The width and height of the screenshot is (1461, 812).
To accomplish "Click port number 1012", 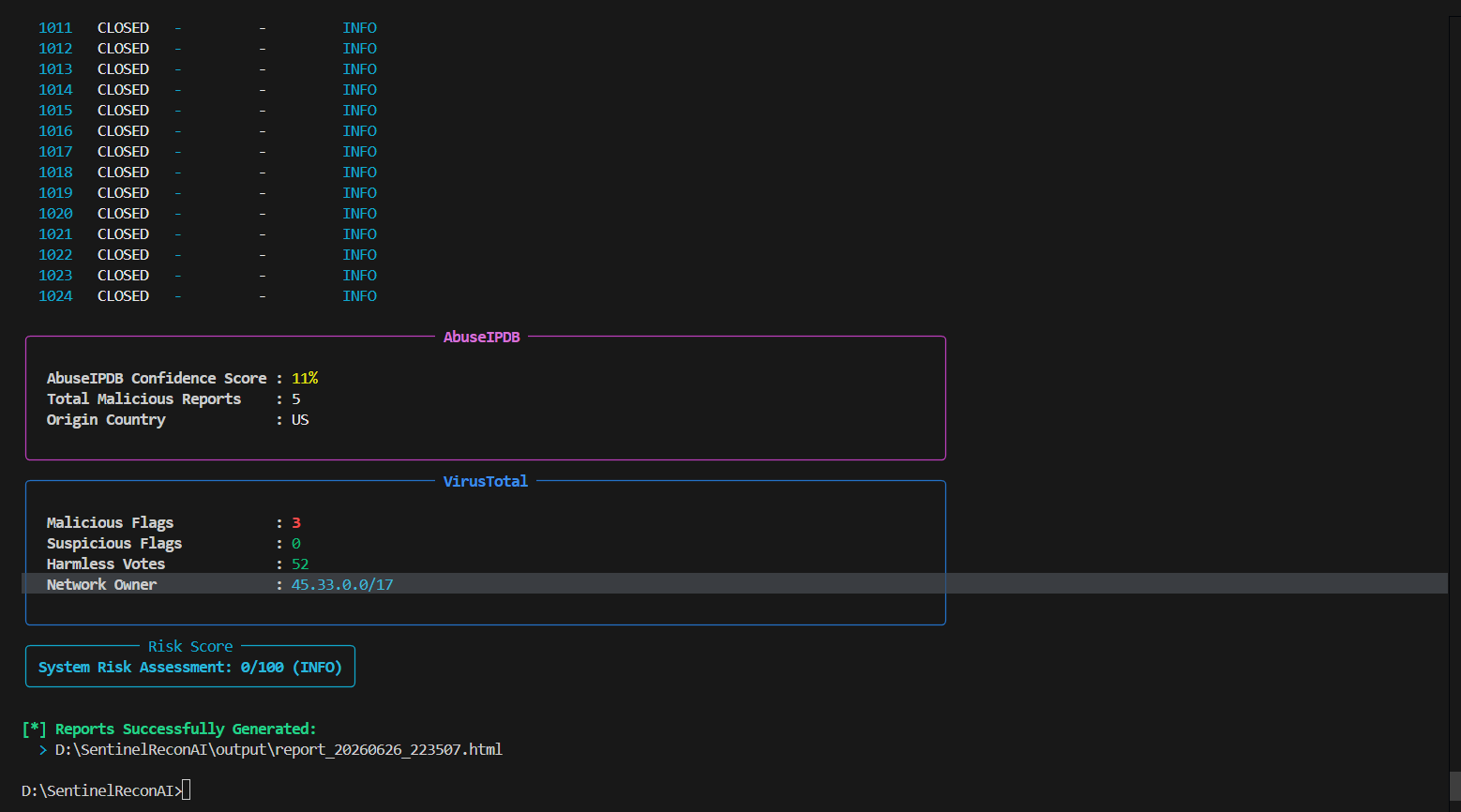I will coord(55,49).
